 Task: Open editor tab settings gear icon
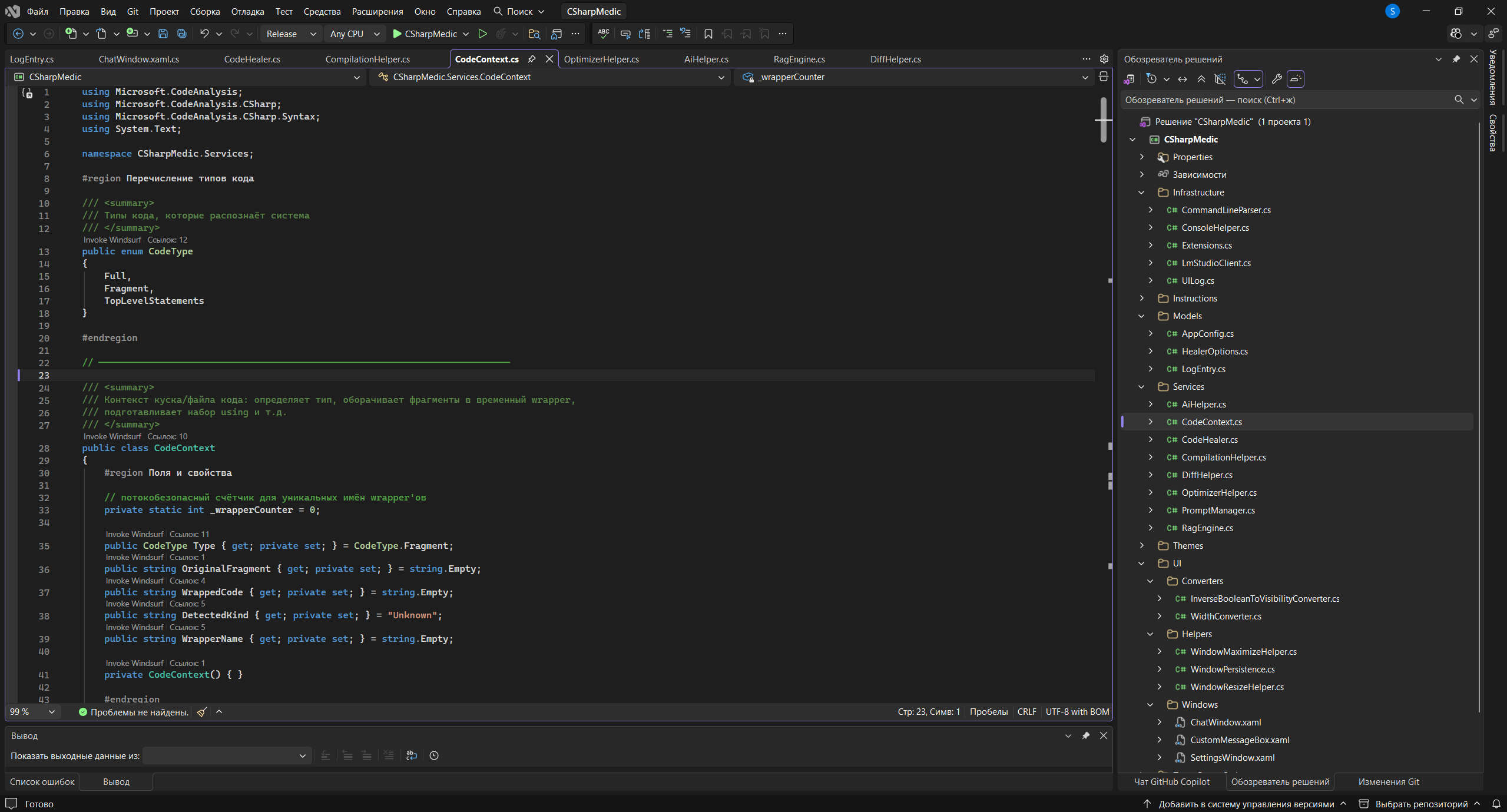(x=1104, y=59)
